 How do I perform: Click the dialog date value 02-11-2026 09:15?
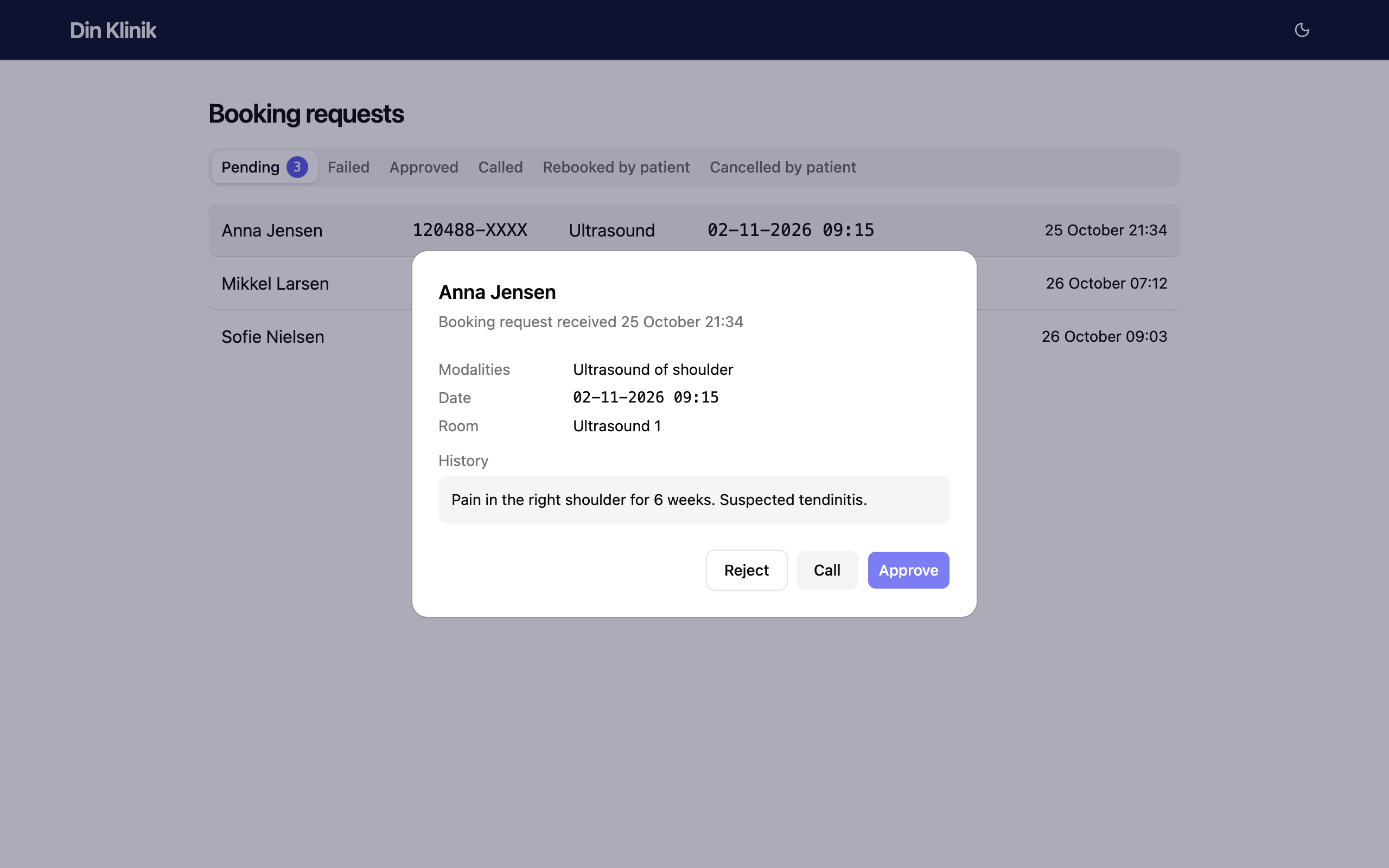coord(646,397)
